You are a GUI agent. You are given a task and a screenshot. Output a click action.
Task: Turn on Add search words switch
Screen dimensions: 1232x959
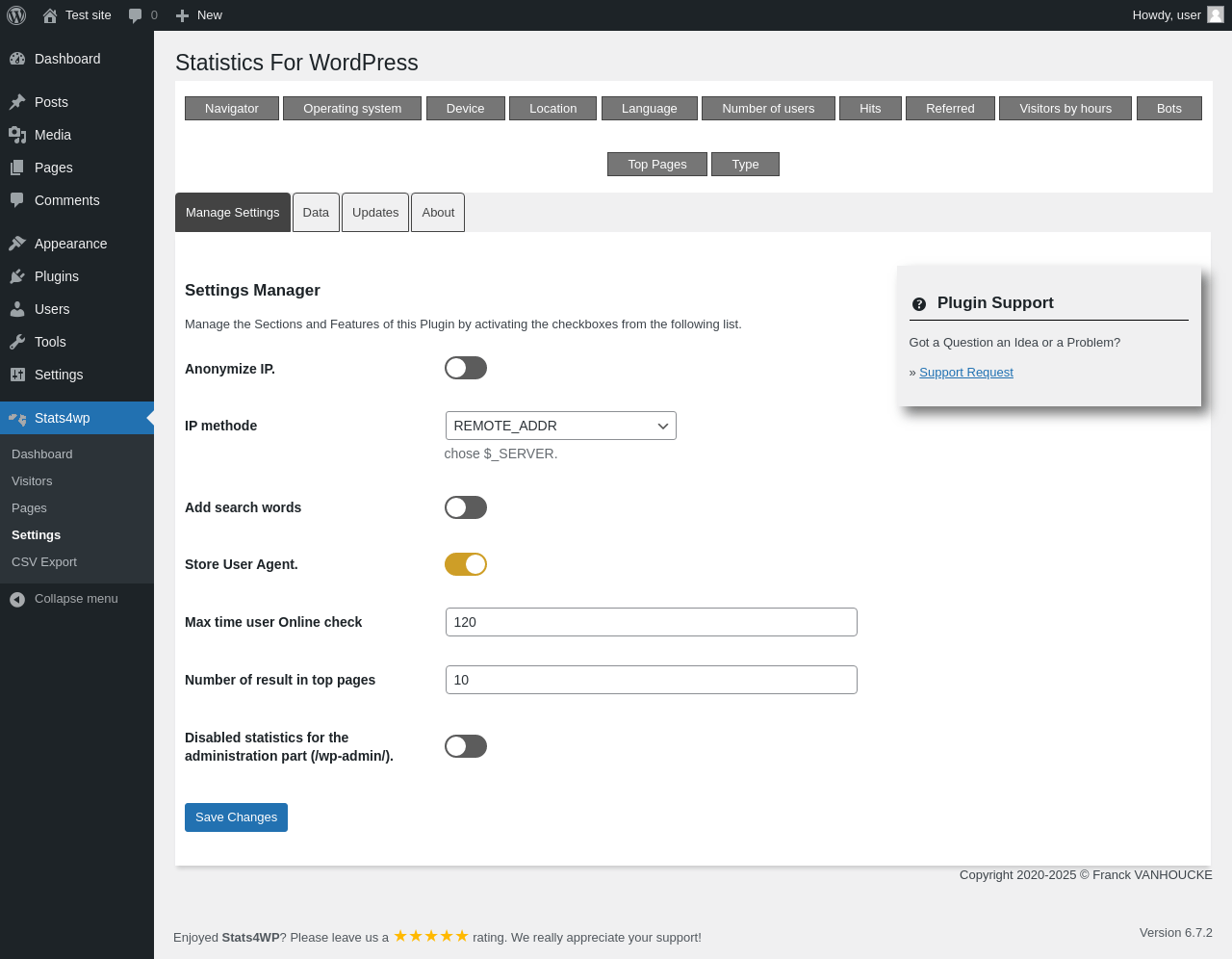tap(466, 507)
